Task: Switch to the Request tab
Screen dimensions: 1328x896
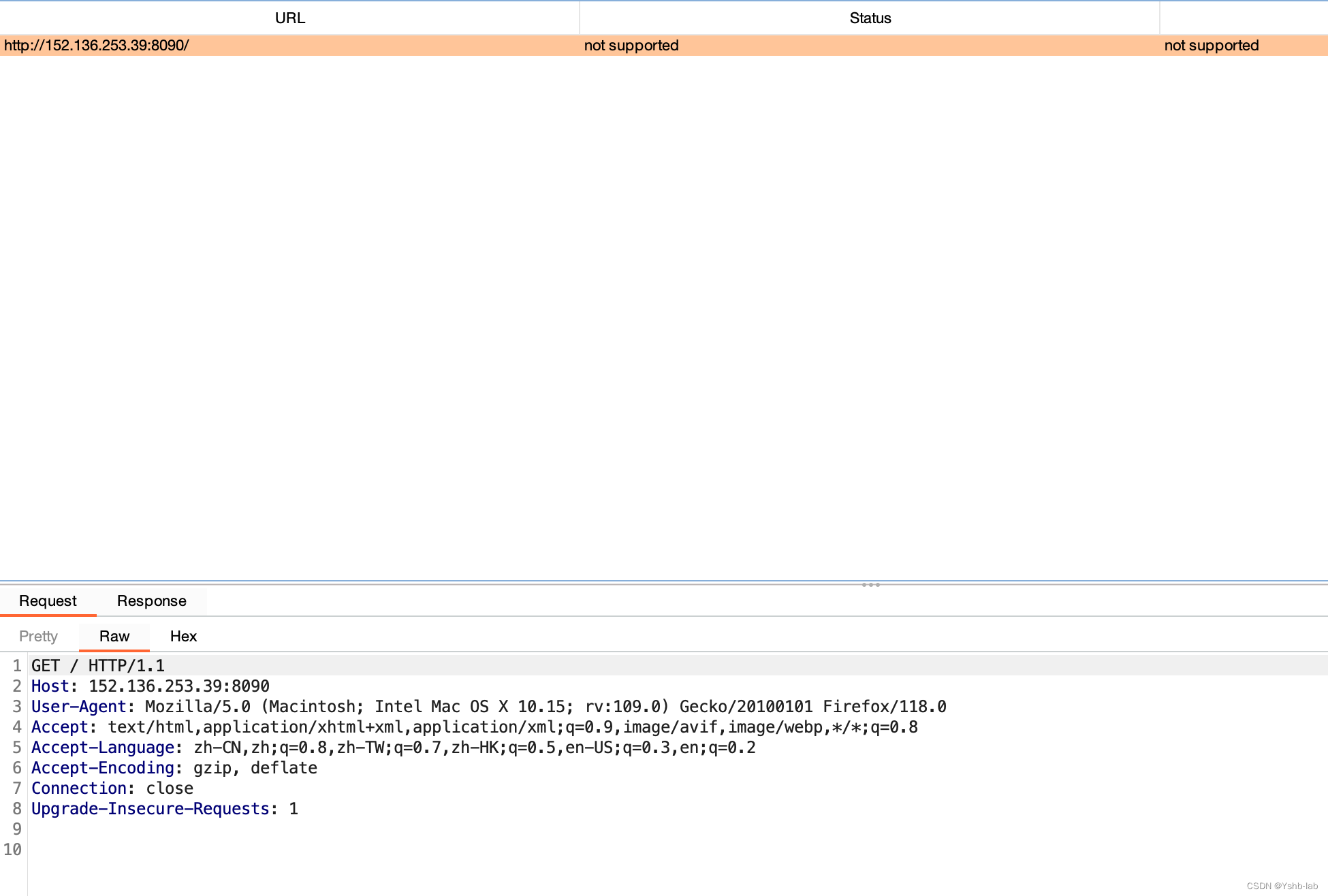Action: pos(48,601)
